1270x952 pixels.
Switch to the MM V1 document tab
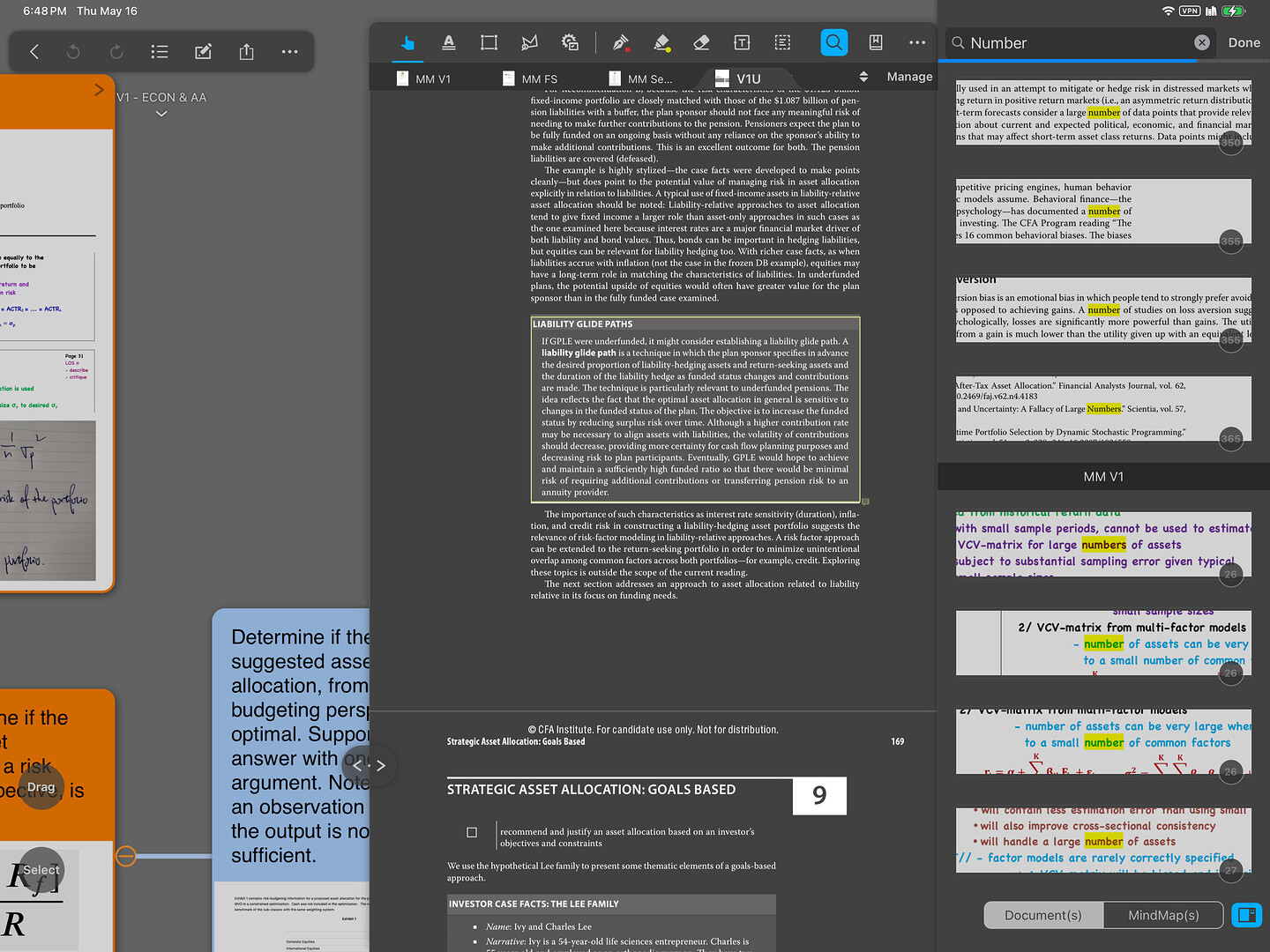click(423, 78)
